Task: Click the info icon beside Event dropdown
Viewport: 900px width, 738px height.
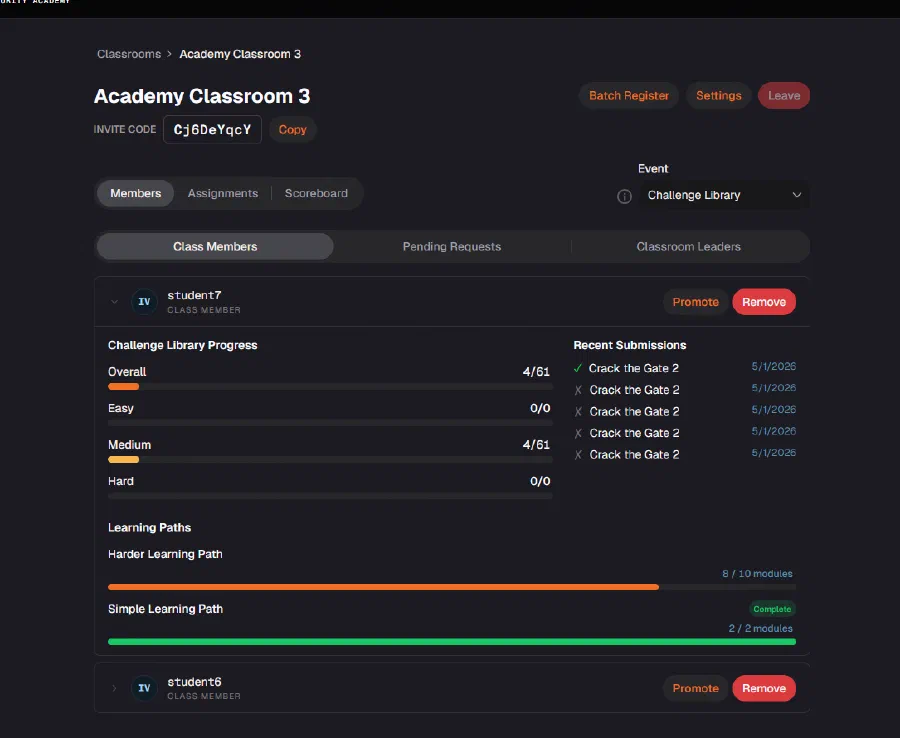Action: click(624, 196)
